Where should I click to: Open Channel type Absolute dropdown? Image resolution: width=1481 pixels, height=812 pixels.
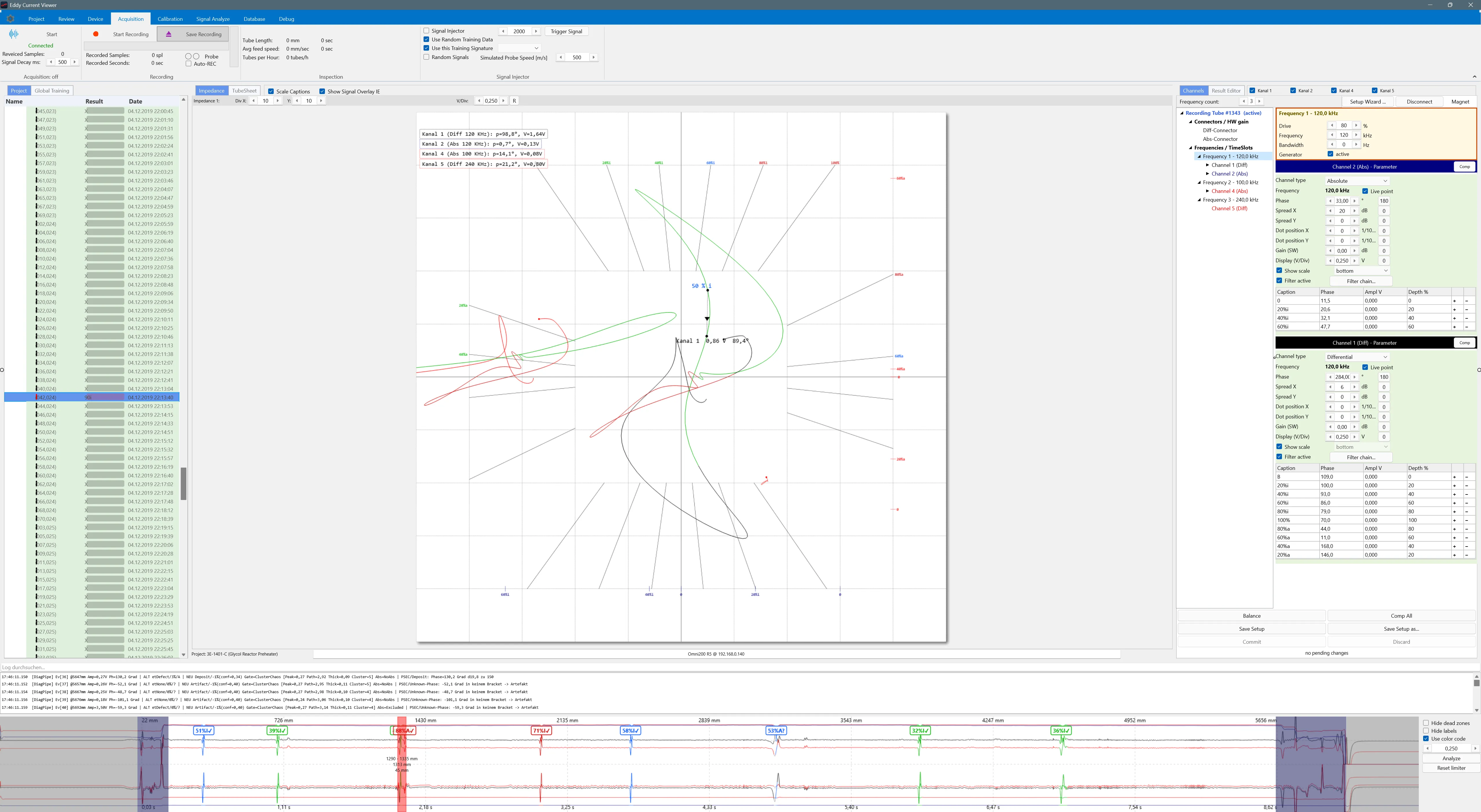click(1357, 180)
